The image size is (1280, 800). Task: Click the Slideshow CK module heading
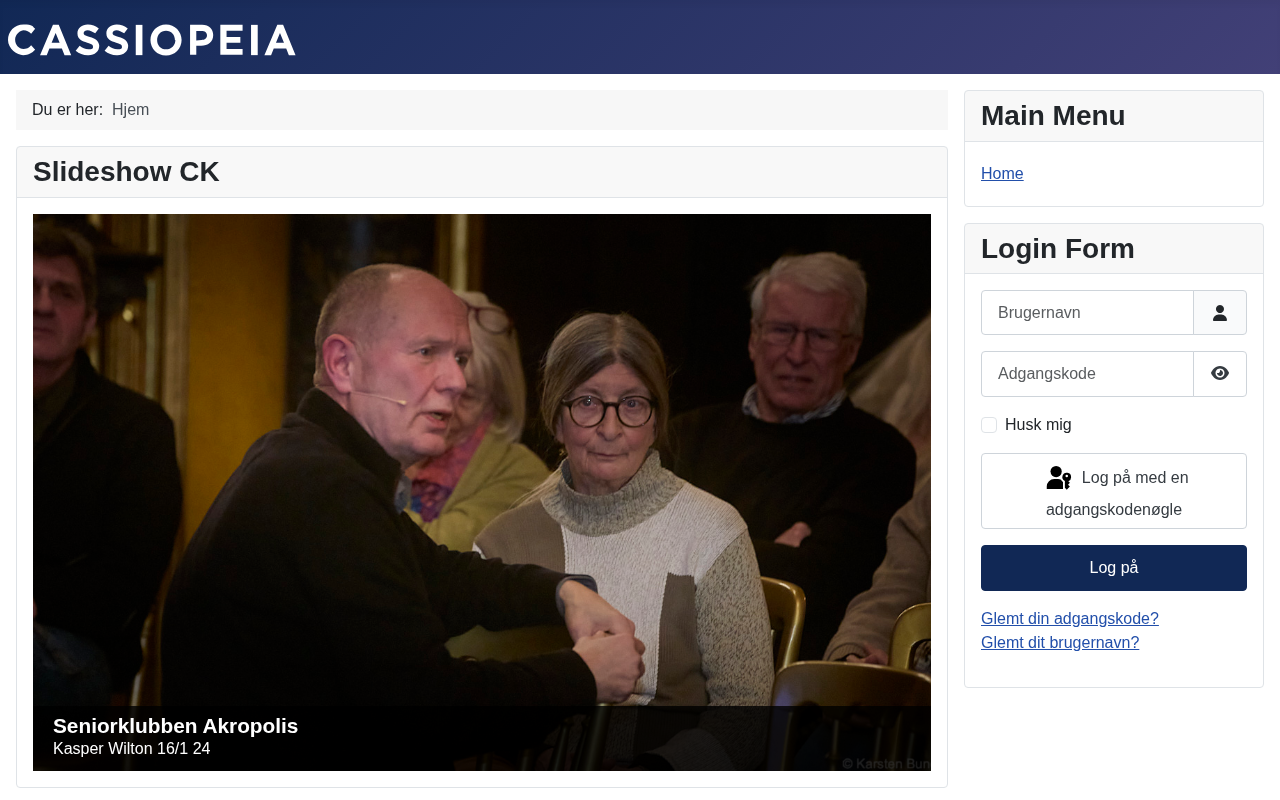point(126,172)
